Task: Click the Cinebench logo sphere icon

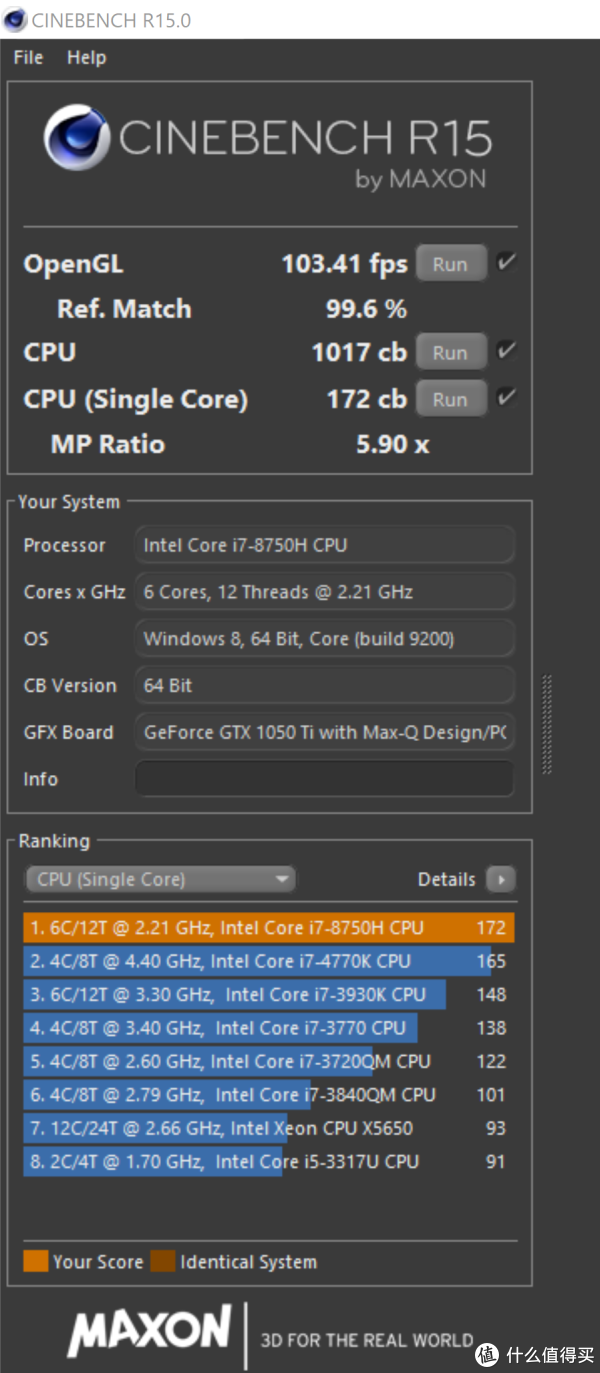Action: [77, 139]
